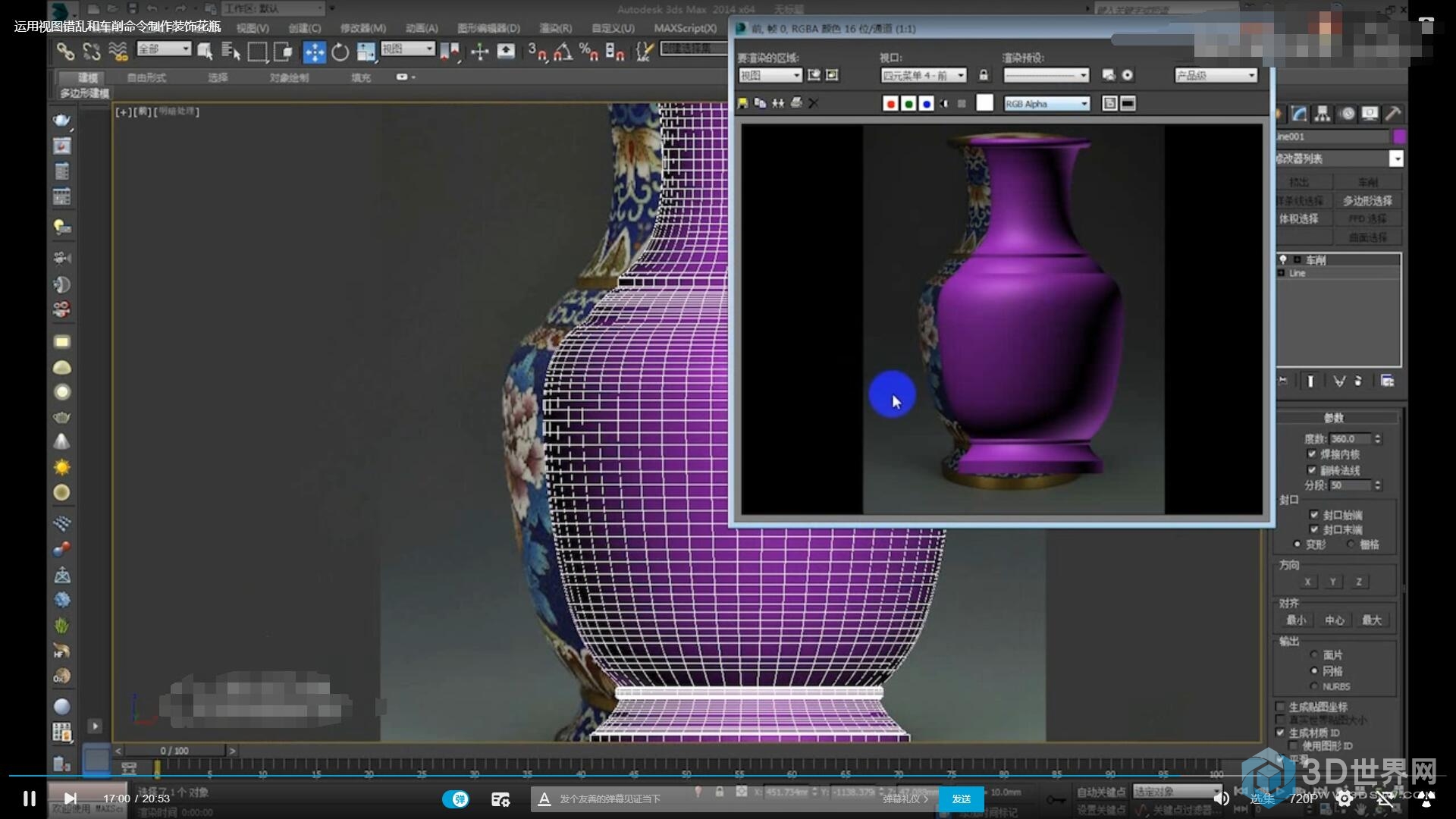The image size is (1456, 819).
Task: Open the 产品级 render mode dropdown
Action: (x=1216, y=75)
